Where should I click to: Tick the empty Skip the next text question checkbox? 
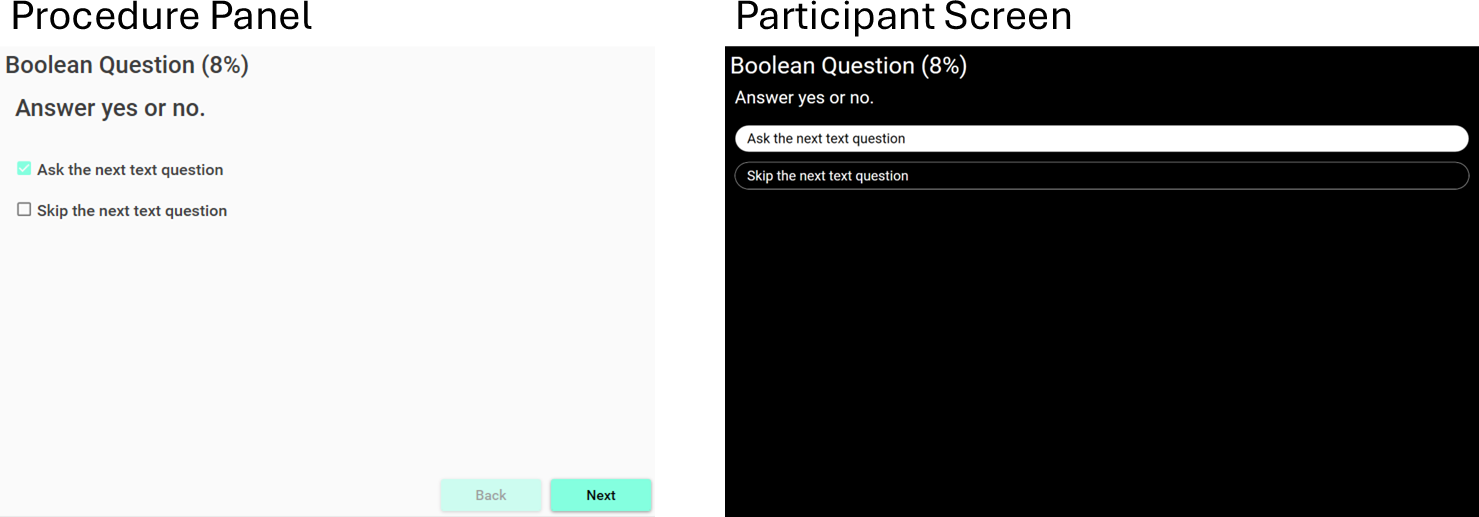pos(24,210)
